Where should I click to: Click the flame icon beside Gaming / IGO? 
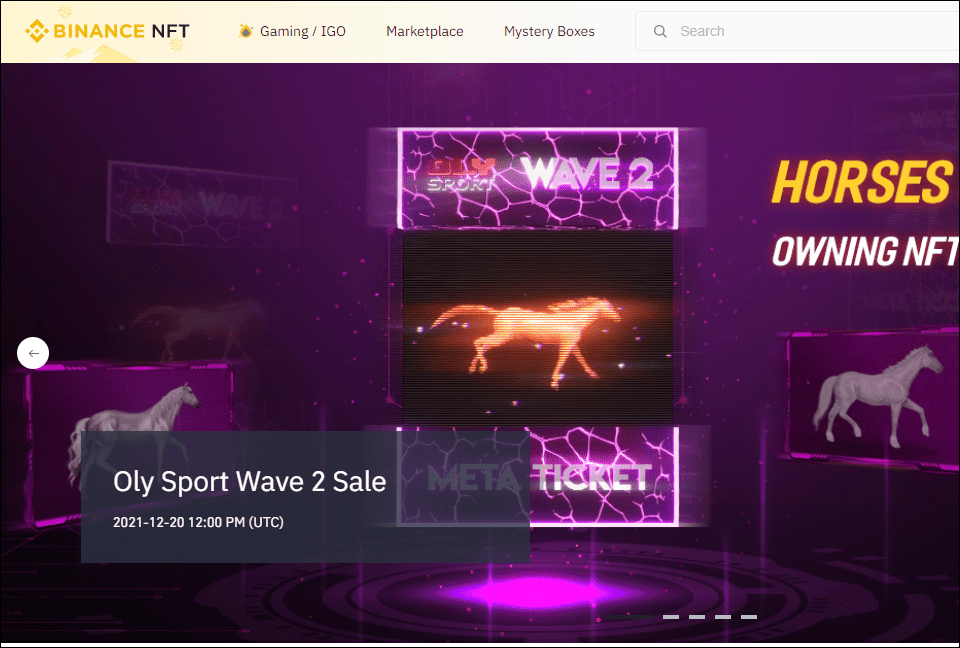point(246,31)
